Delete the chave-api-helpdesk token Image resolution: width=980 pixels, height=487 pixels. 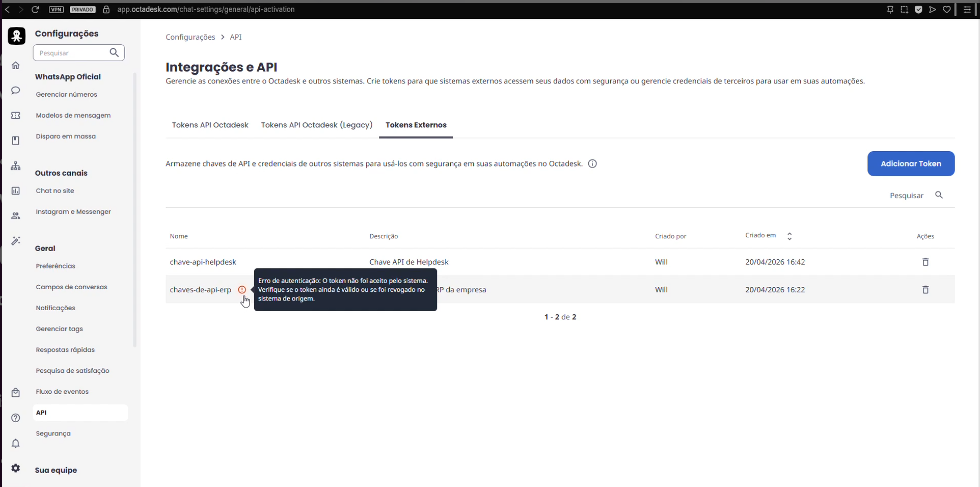pyautogui.click(x=926, y=262)
